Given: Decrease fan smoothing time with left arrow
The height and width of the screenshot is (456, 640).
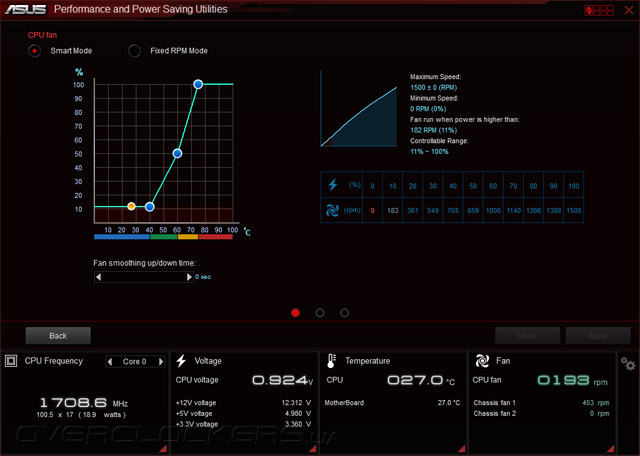Looking at the screenshot, I should pos(98,277).
